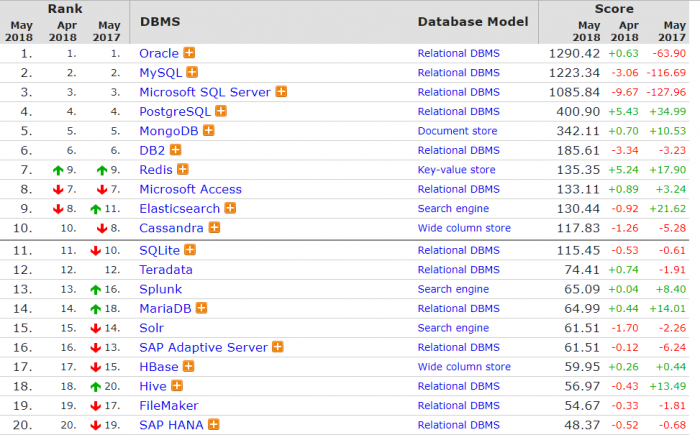This screenshot has height=435, width=700.
Task: Open the plus icon next to Elasticsearch
Action: click(x=230, y=208)
